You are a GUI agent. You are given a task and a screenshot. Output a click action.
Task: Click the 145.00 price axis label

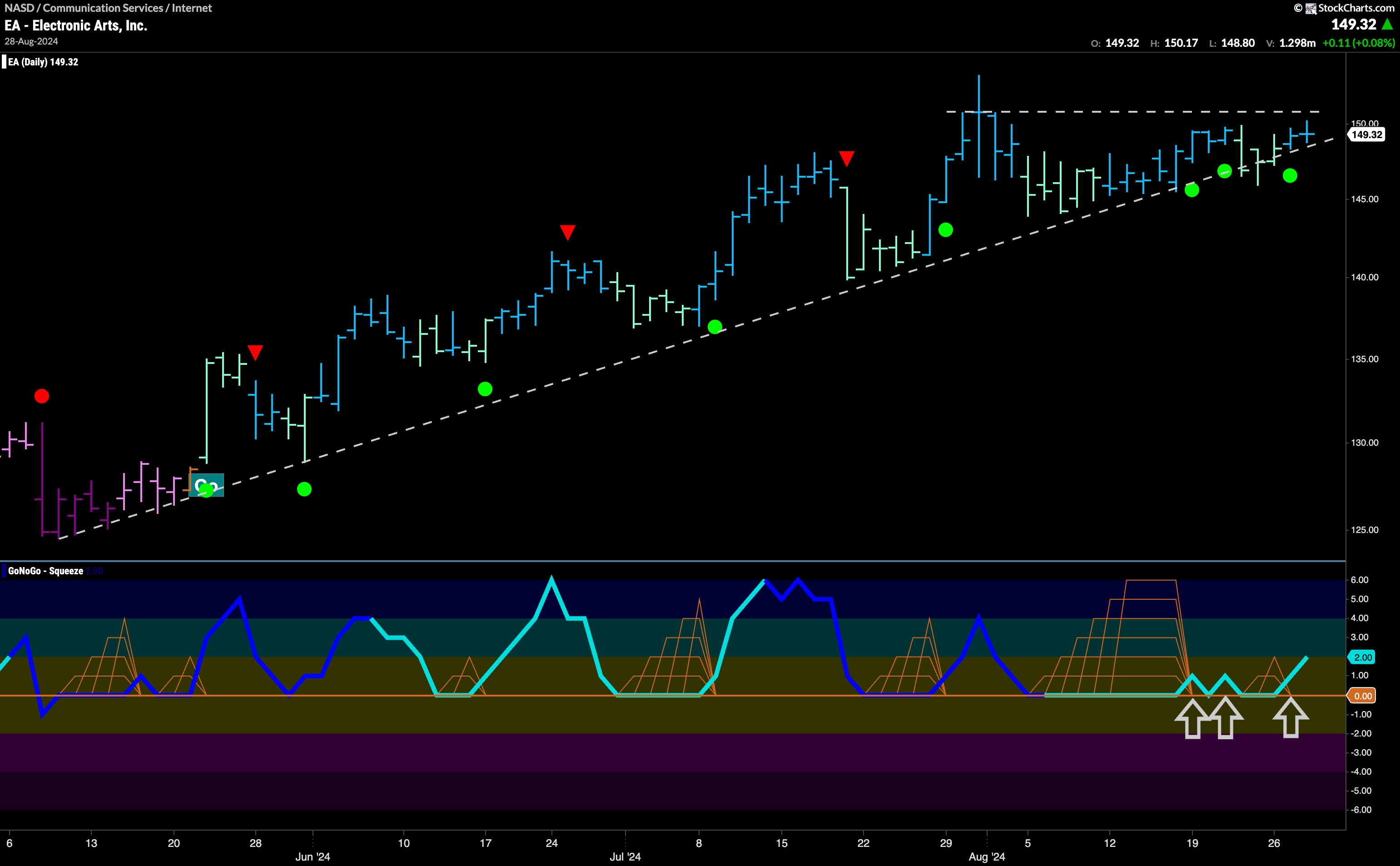1365,199
